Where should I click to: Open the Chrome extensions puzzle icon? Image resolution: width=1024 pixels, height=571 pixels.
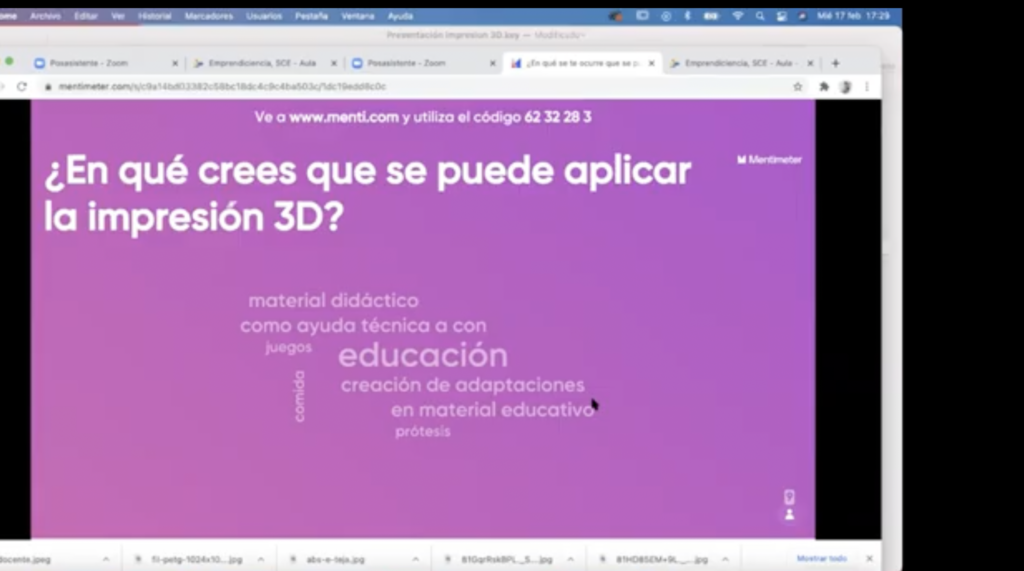(x=824, y=87)
